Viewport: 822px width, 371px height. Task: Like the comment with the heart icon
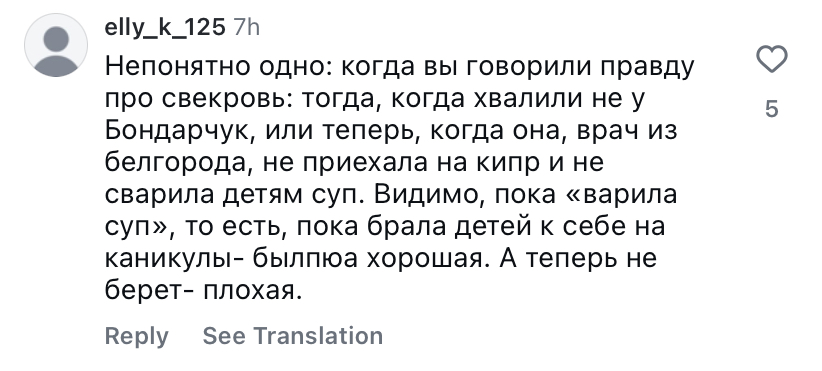[x=772, y=59]
